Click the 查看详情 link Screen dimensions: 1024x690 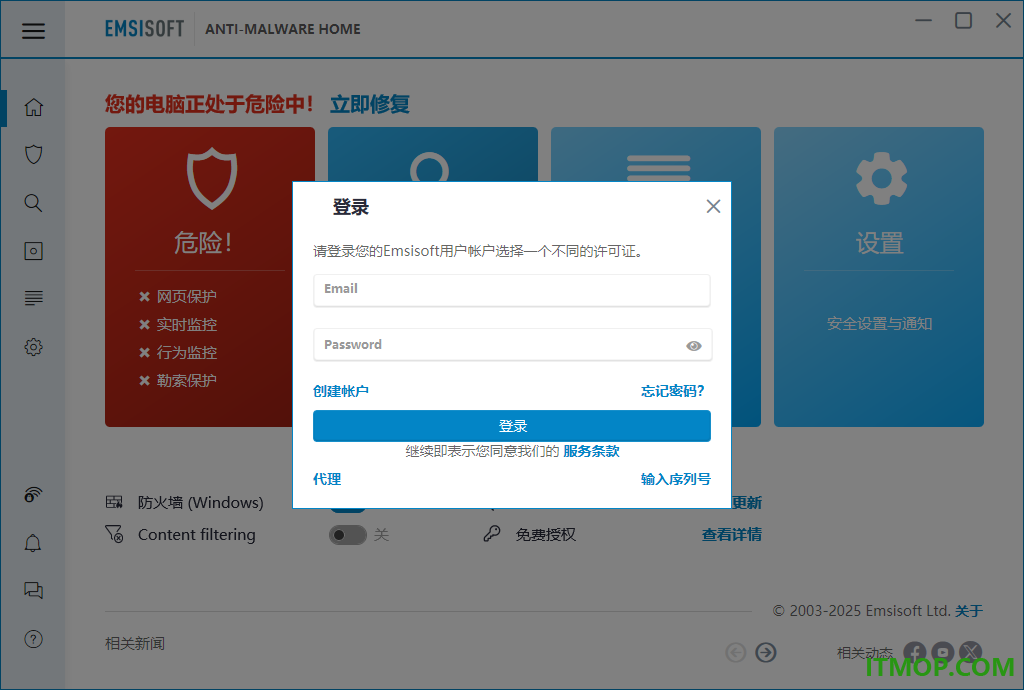pyautogui.click(x=731, y=535)
